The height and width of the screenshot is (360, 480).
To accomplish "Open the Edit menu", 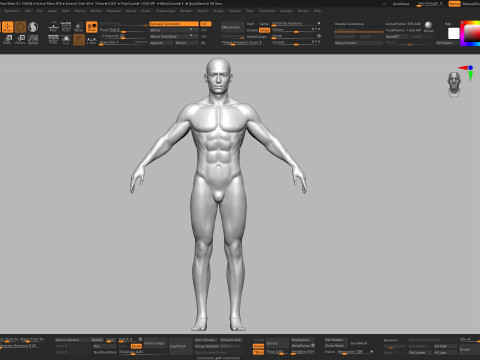I will (x=28, y=11).
